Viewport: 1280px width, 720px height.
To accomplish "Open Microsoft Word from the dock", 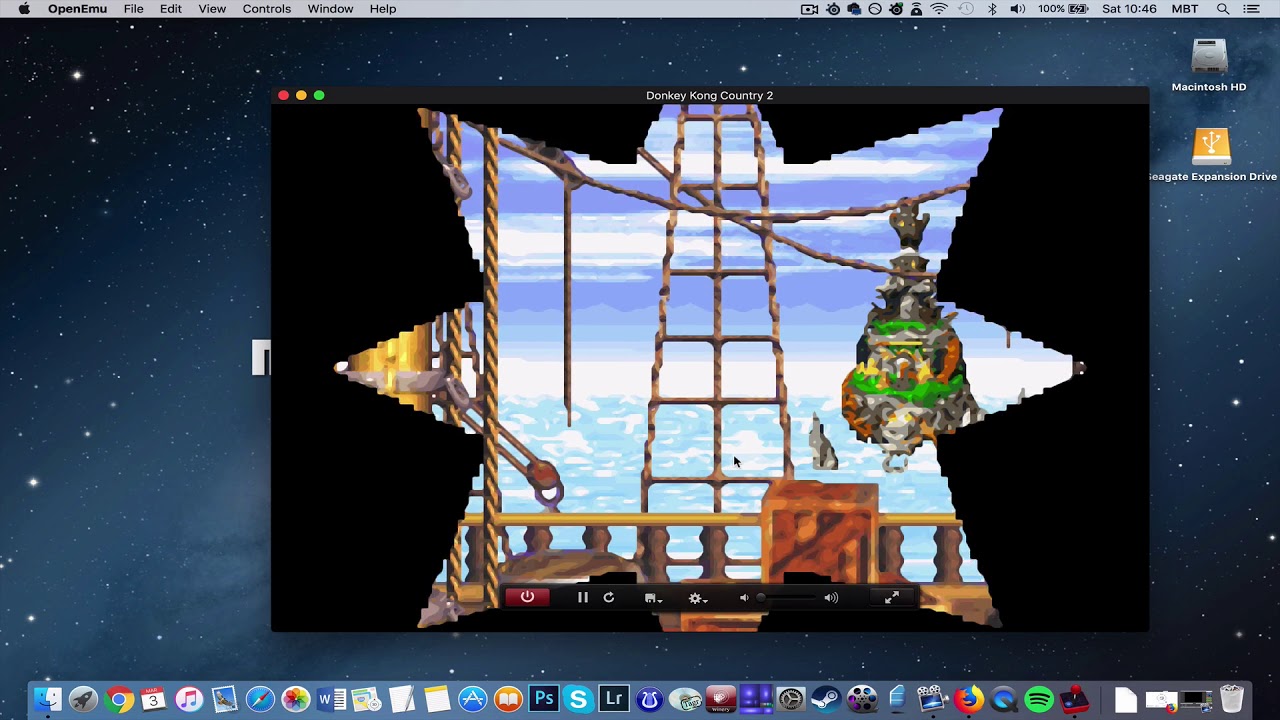I will [330, 699].
